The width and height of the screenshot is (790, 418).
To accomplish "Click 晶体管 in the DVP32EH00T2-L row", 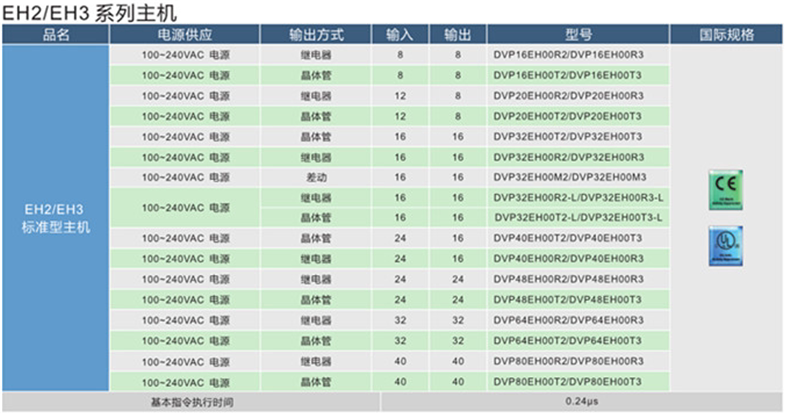I will pyautogui.click(x=316, y=218).
